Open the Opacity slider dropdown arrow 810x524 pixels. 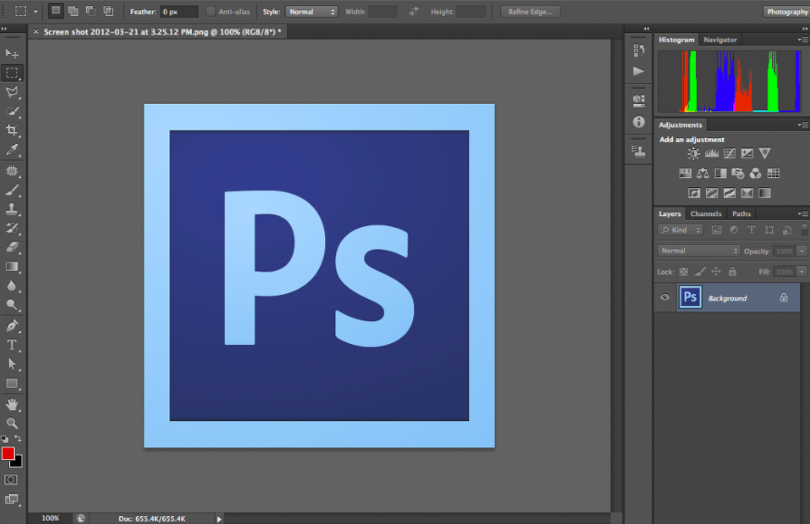pos(802,251)
